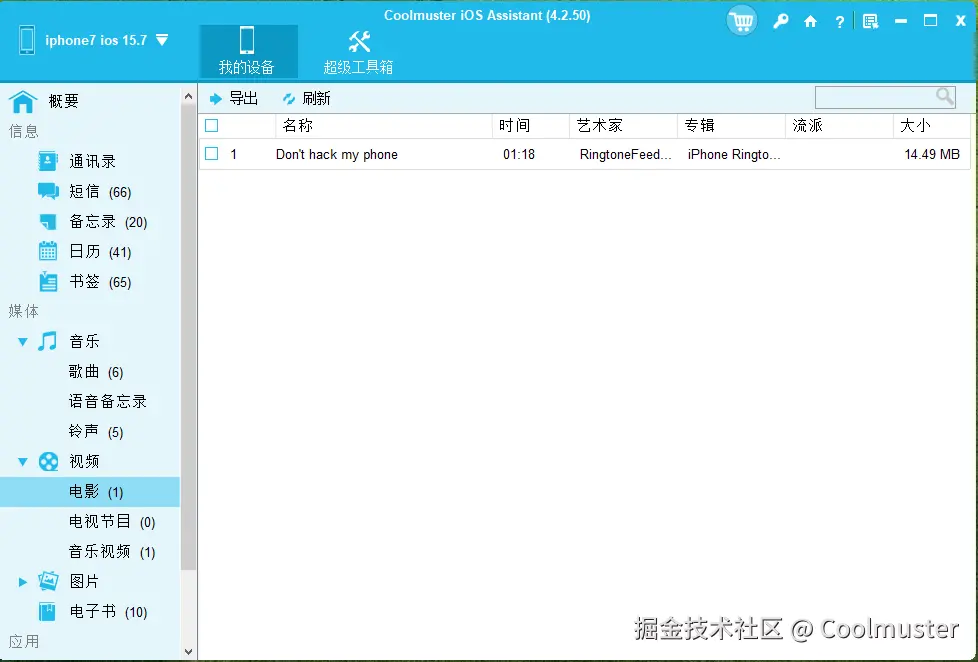Click the notes sticky icon
The width and height of the screenshot is (978, 662).
pos(48,221)
